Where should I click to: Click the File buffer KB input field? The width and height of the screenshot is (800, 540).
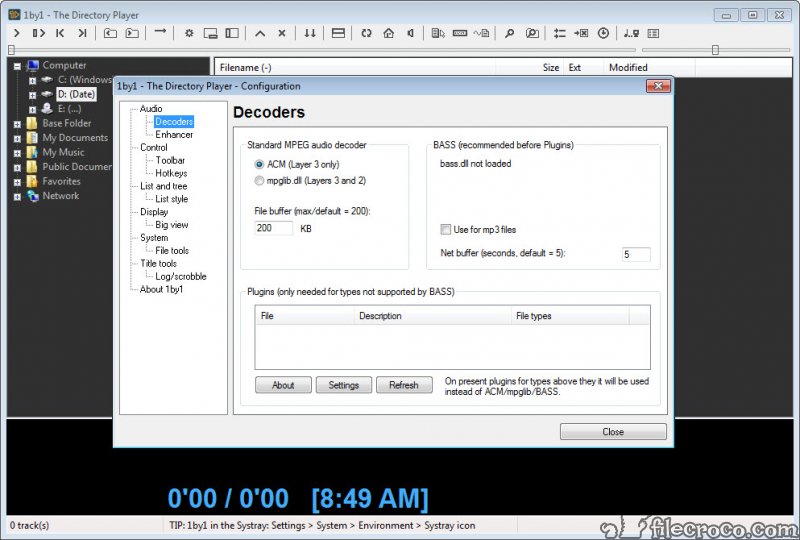point(273,228)
